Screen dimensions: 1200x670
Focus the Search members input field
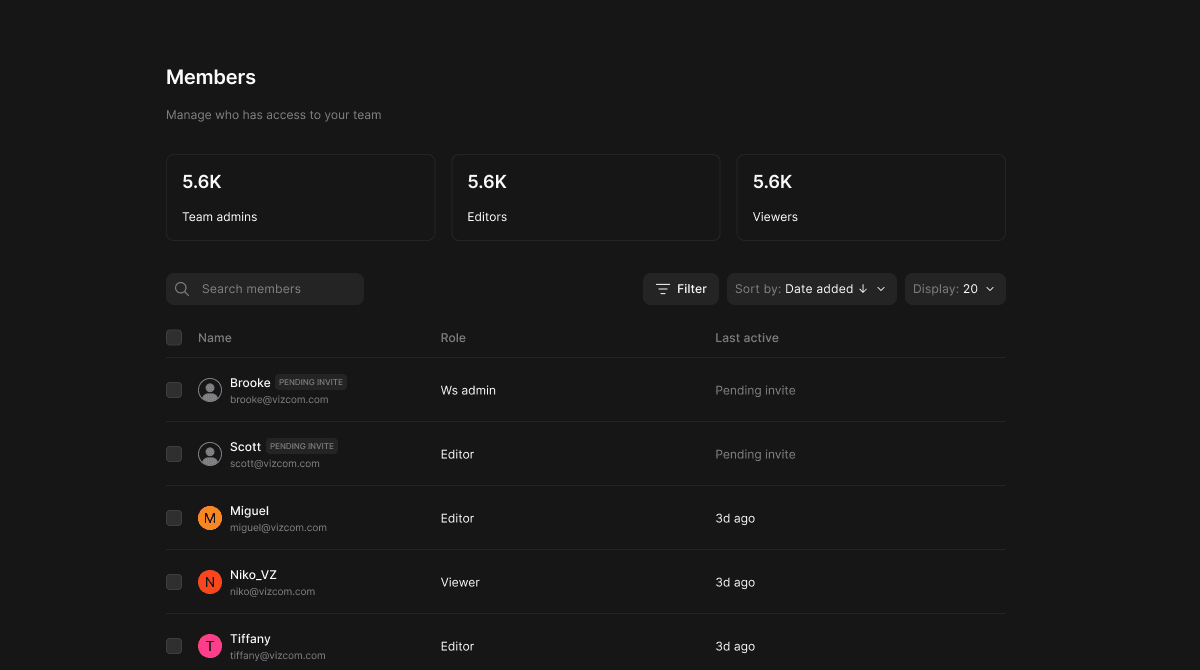(265, 289)
